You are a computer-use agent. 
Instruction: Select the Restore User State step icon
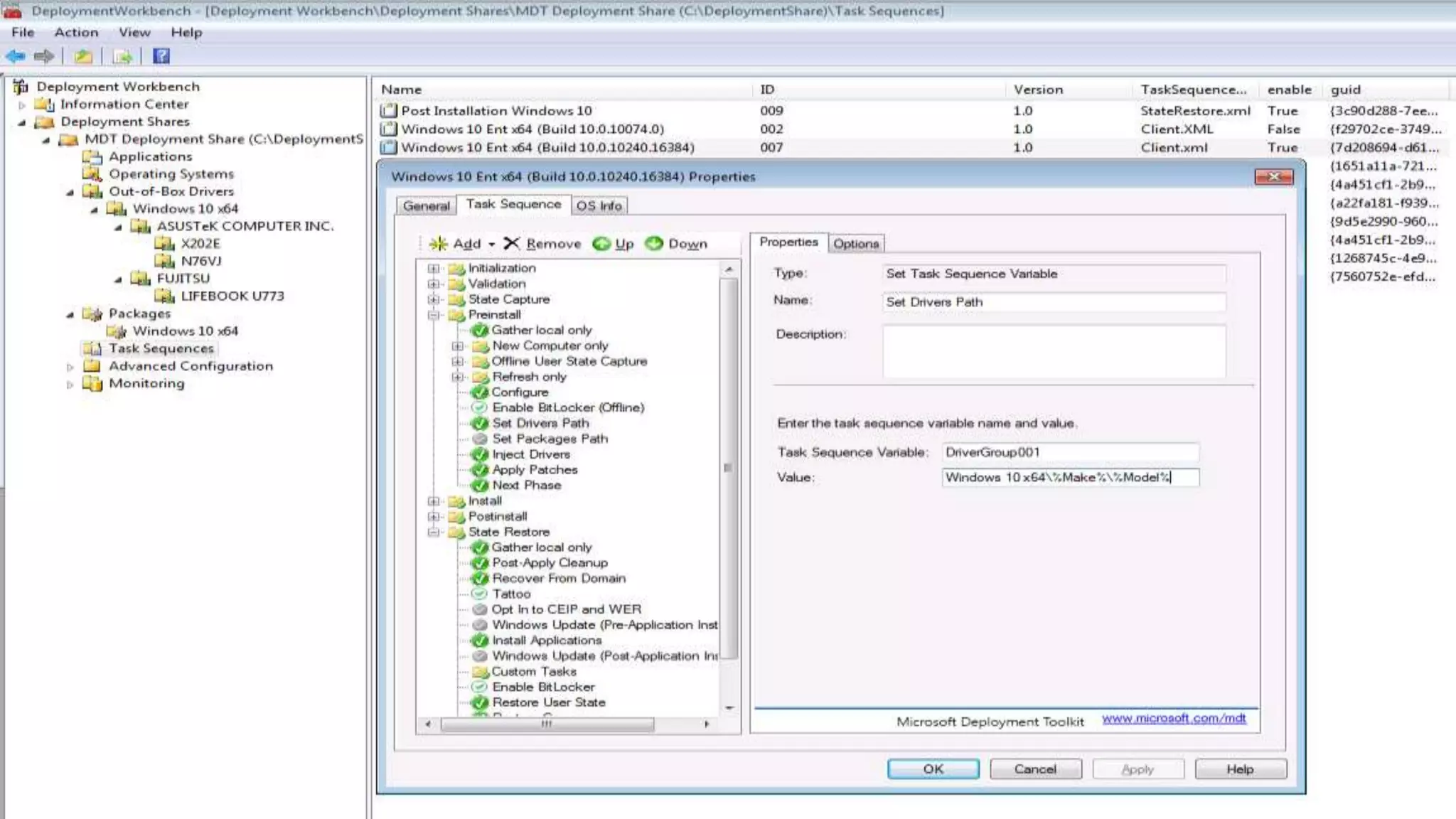481,702
